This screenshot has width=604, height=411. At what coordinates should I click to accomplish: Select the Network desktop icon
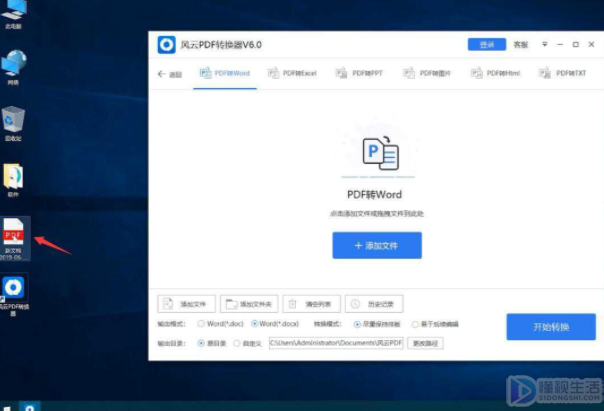coord(14,67)
